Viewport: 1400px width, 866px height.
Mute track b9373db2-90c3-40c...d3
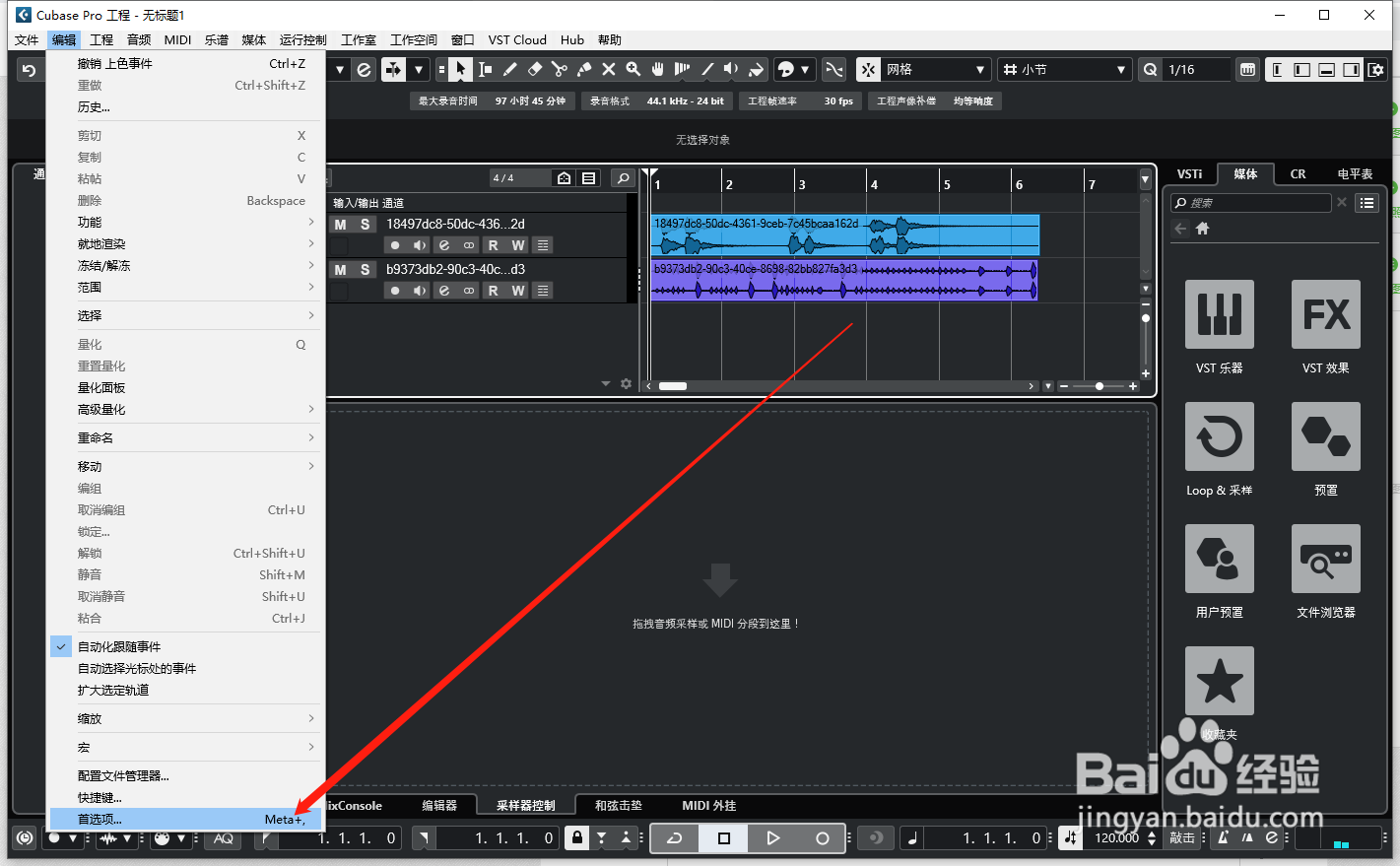click(x=340, y=270)
